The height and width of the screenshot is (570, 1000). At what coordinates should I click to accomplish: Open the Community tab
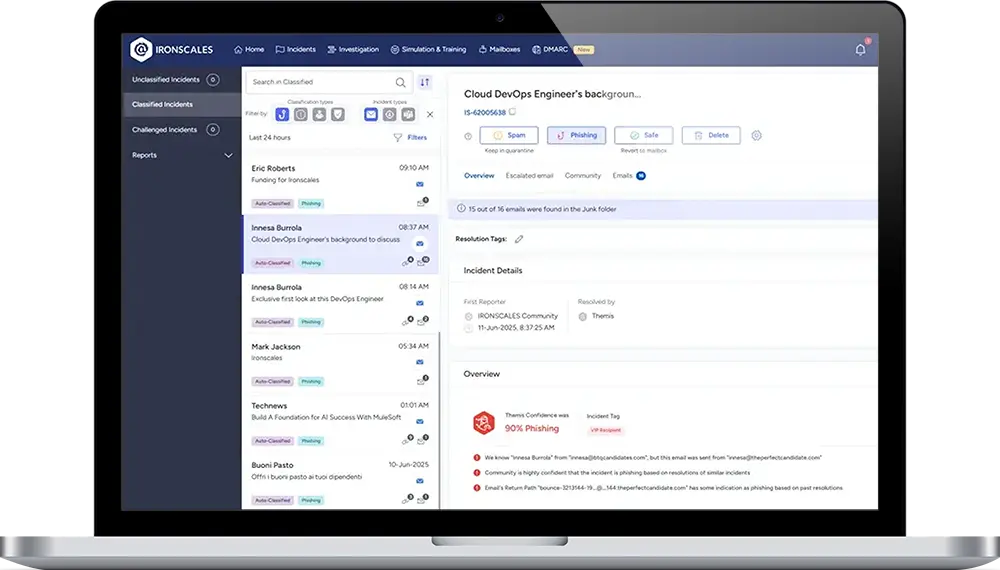point(583,176)
